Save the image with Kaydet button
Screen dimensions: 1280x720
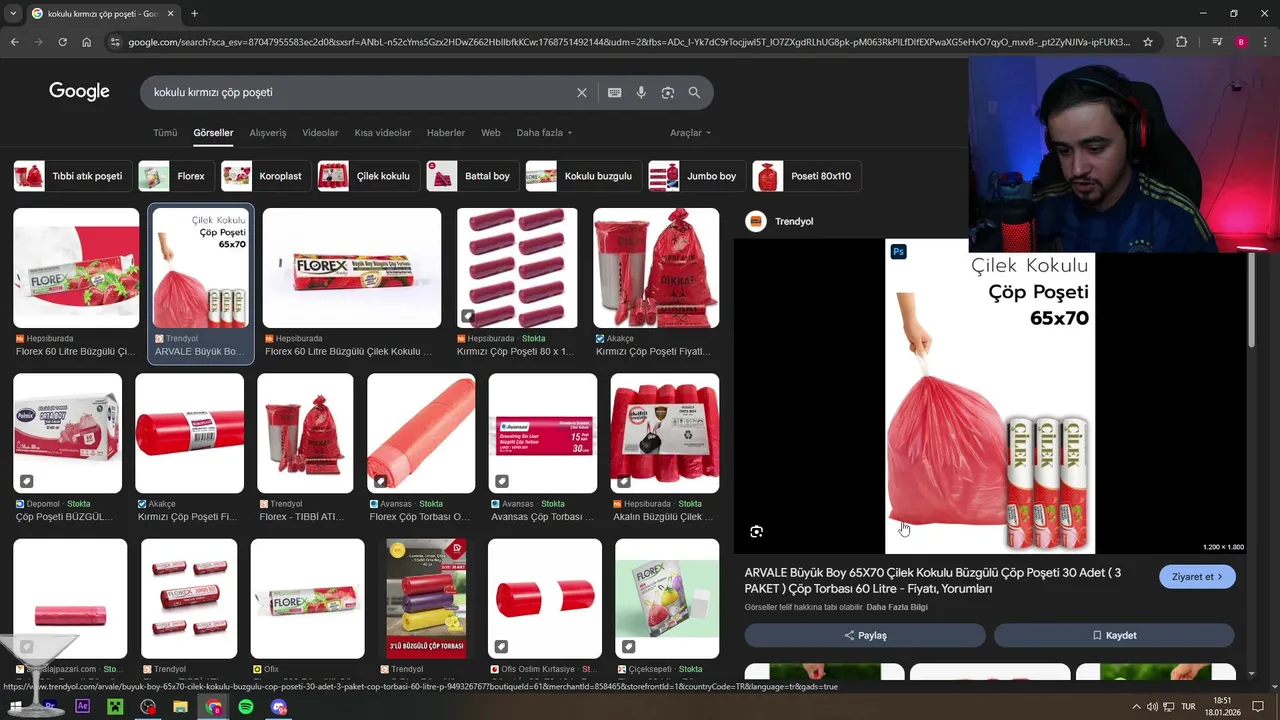pos(1114,635)
